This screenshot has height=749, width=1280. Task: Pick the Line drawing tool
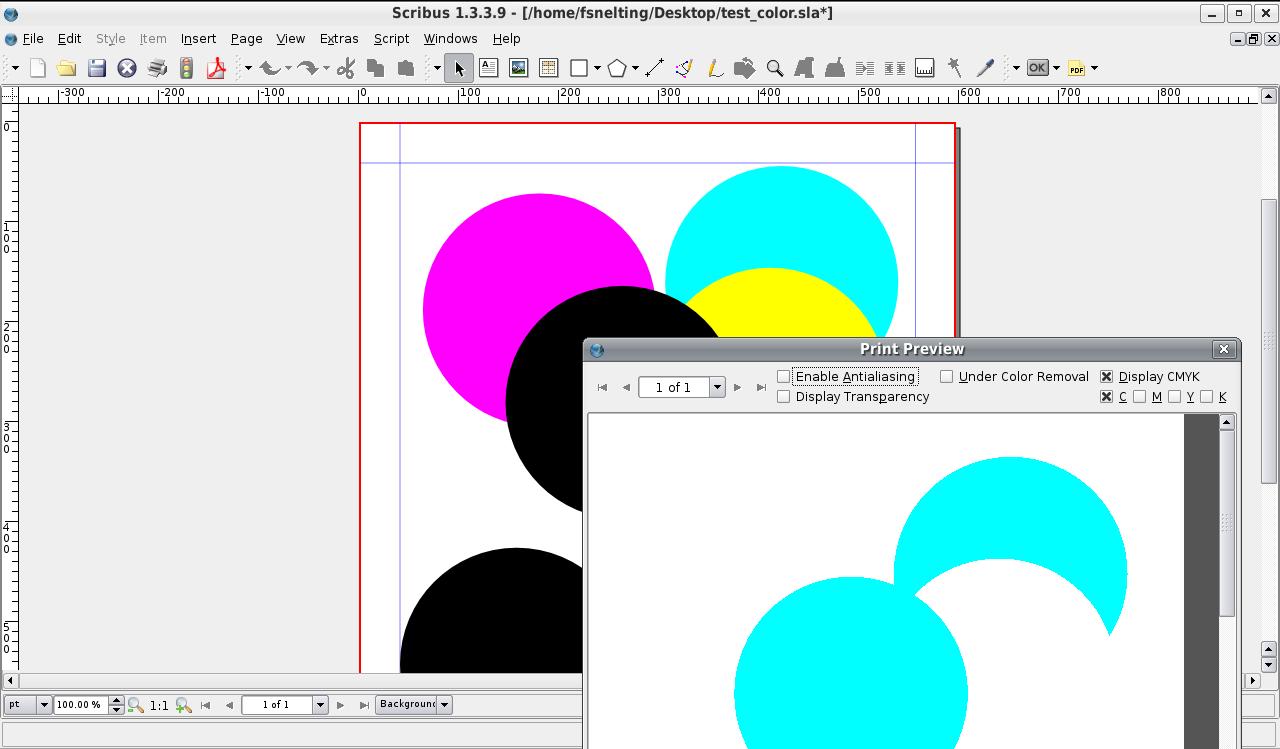tap(655, 68)
